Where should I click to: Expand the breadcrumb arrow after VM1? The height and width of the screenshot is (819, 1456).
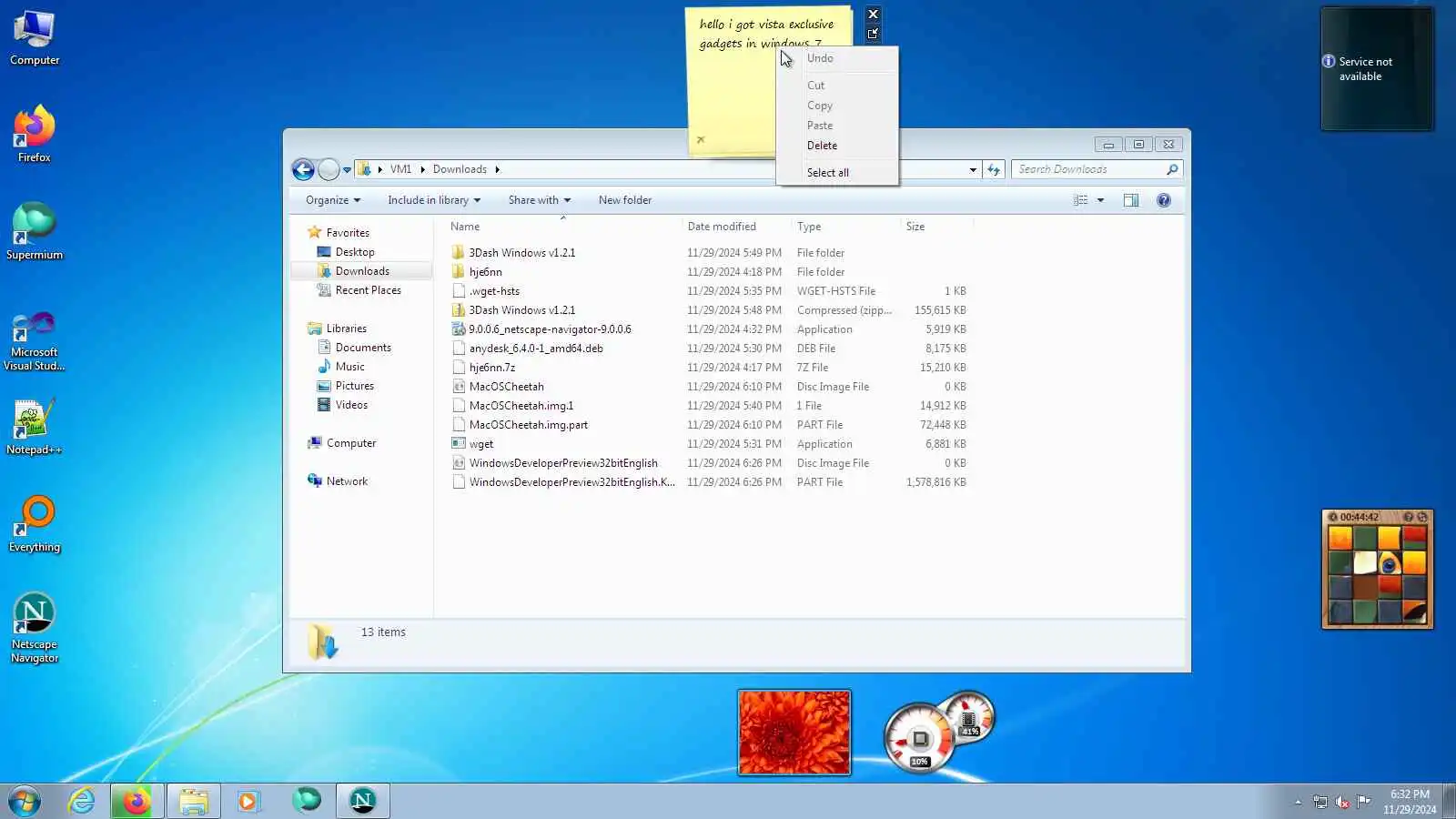coord(422,169)
